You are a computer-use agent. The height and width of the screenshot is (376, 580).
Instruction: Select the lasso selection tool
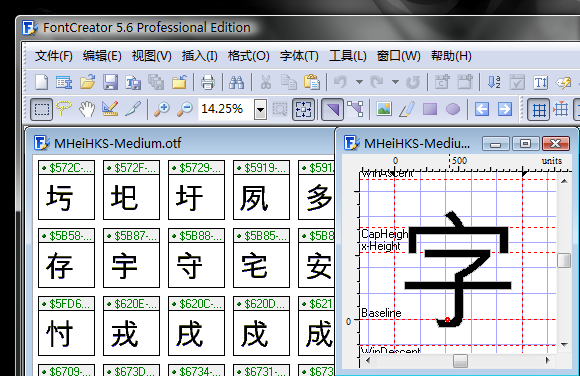[x=64, y=109]
